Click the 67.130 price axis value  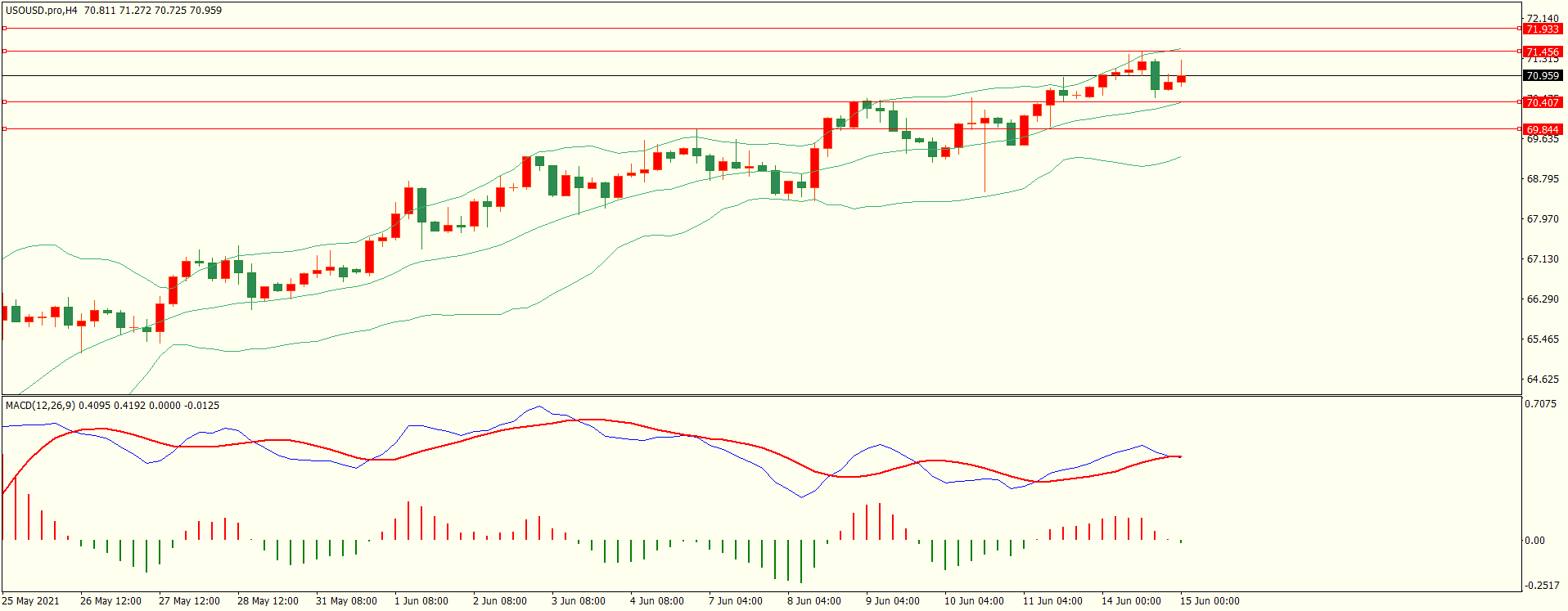point(1543,258)
